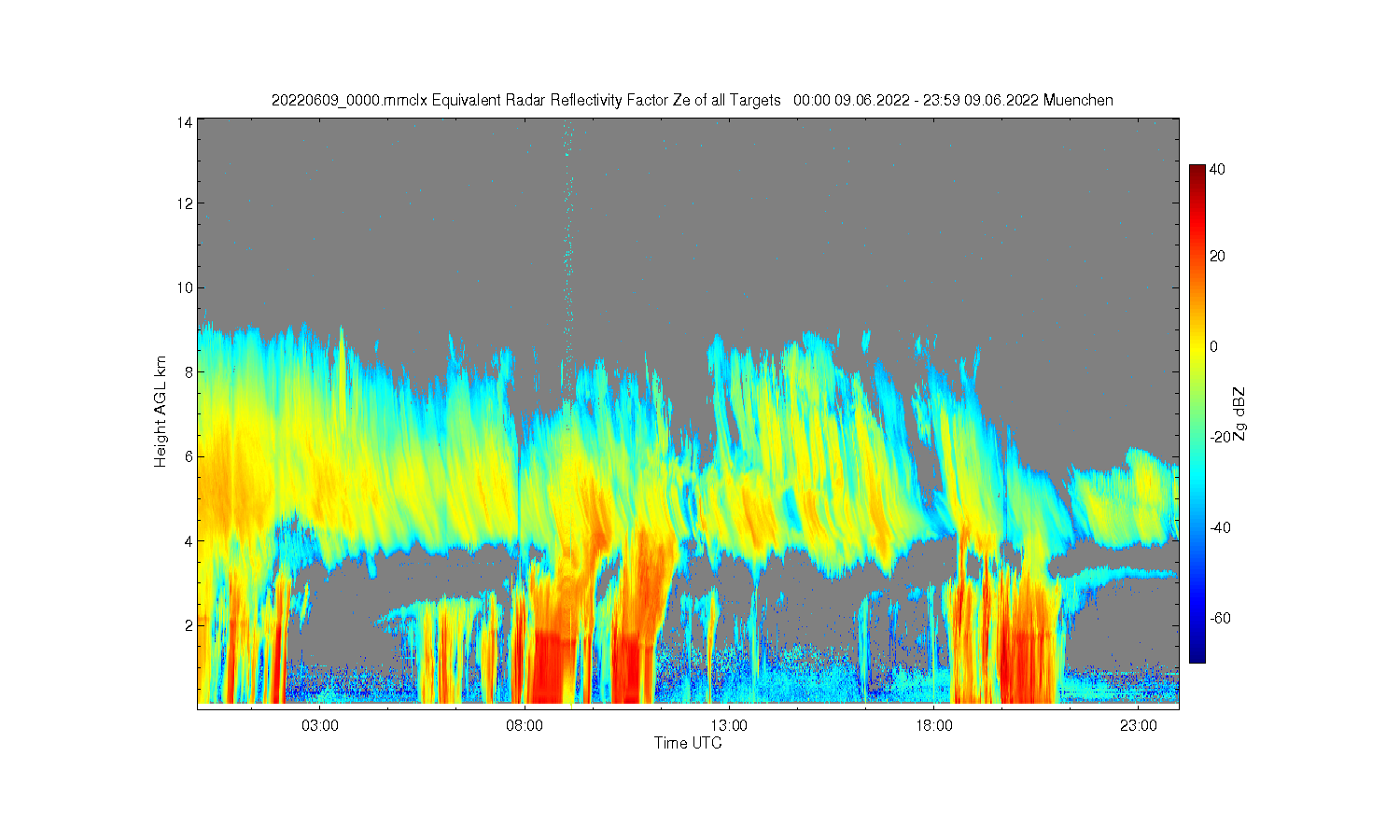Click the 13:00 time tick label
The height and width of the screenshot is (840, 1400).
[729, 725]
